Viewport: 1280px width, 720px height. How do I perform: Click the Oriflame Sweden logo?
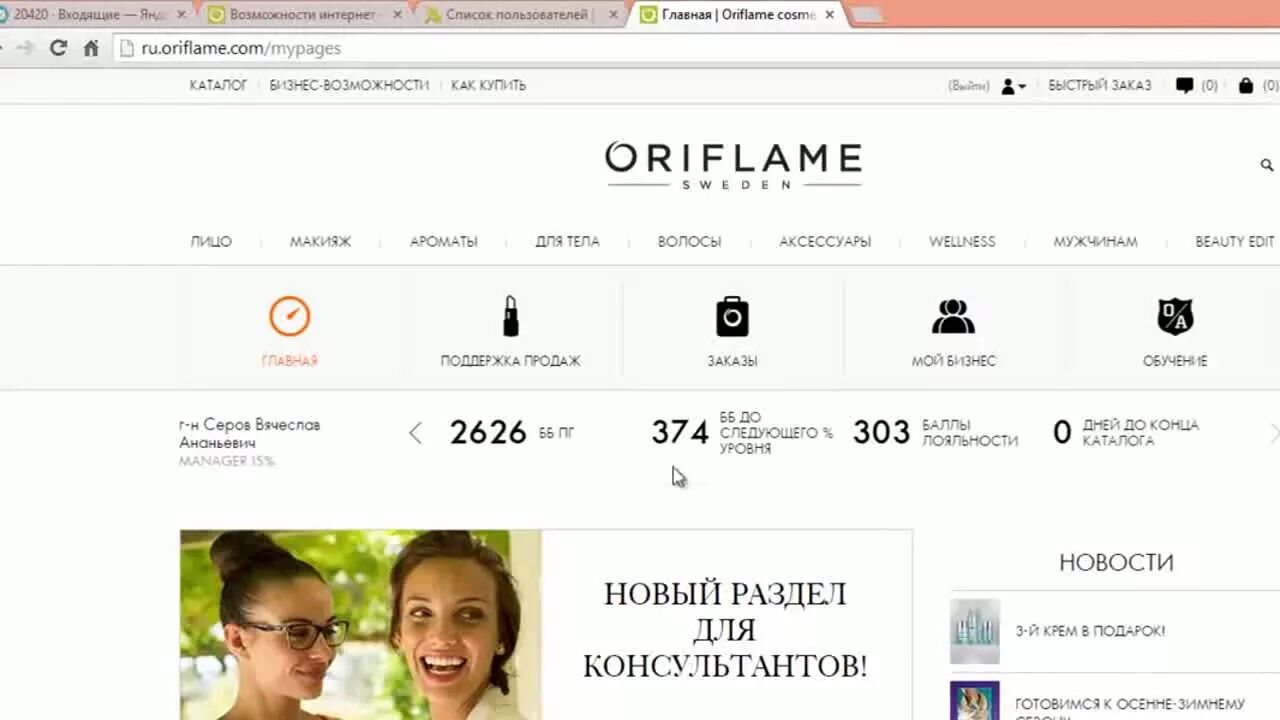(733, 164)
